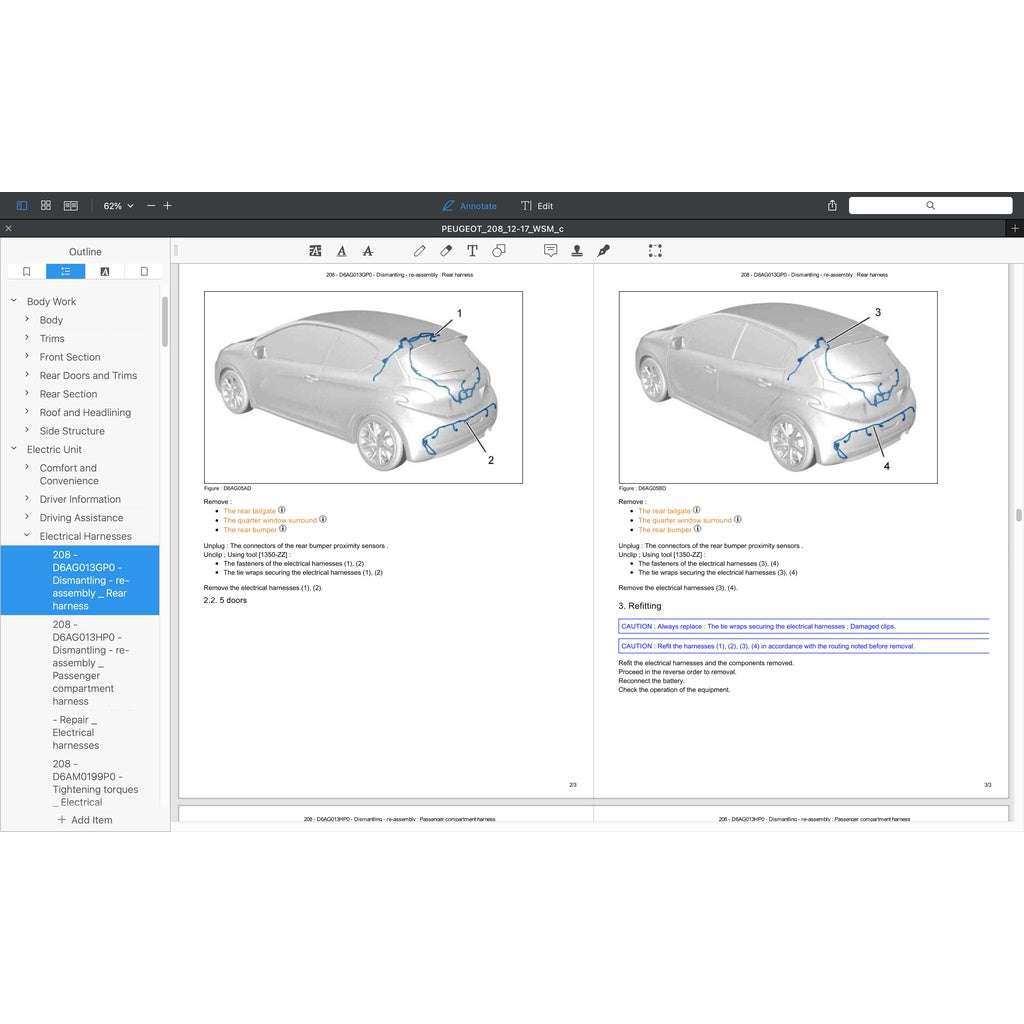Select the Pencil annotation tool
Image resolution: width=1024 pixels, height=1024 pixels.
419,250
